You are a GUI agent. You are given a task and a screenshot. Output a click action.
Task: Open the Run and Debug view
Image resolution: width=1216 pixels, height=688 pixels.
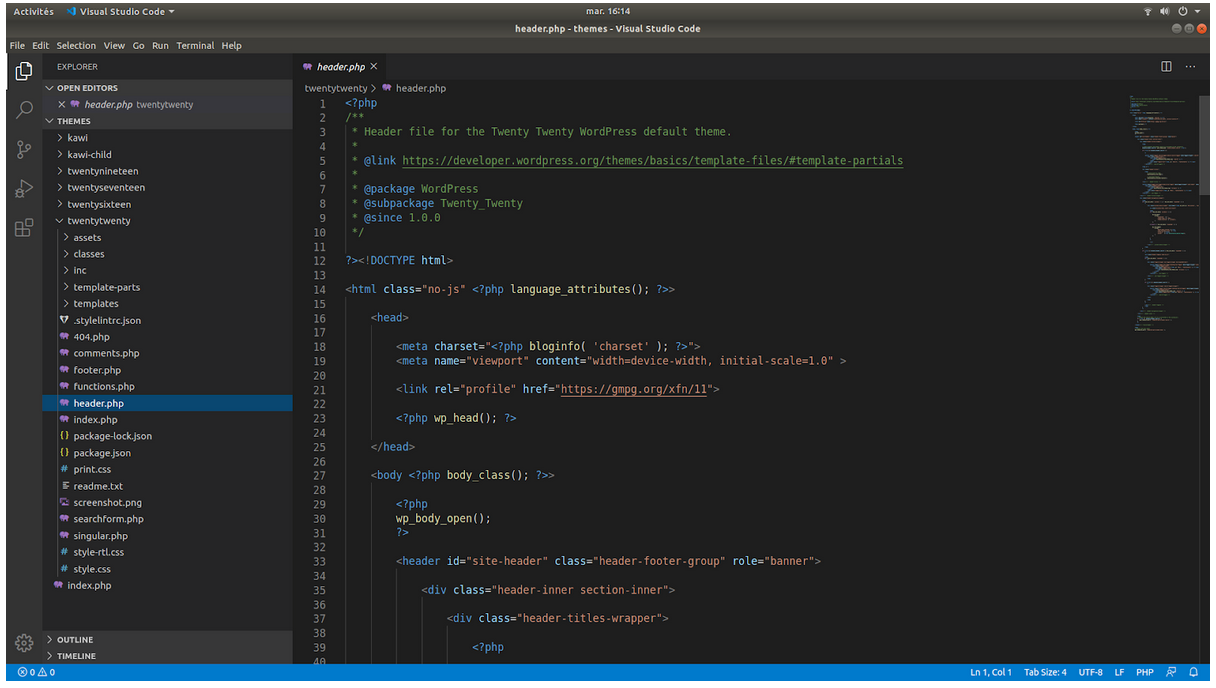24,189
